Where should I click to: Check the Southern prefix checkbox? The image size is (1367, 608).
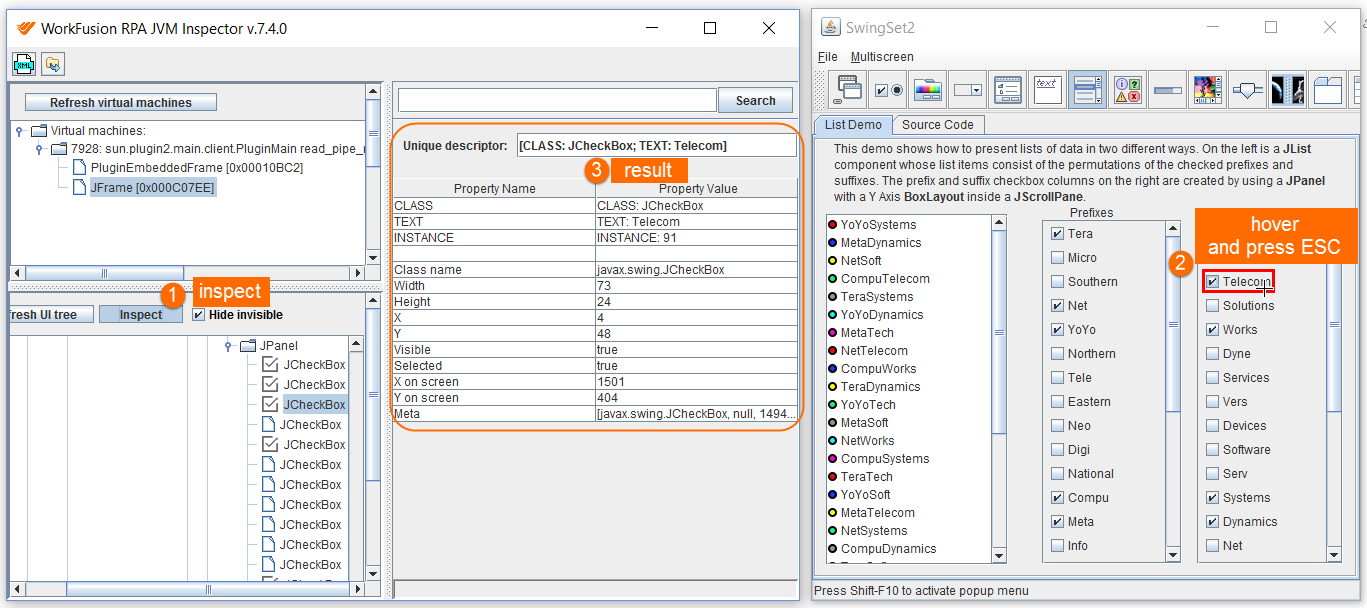tap(1057, 282)
